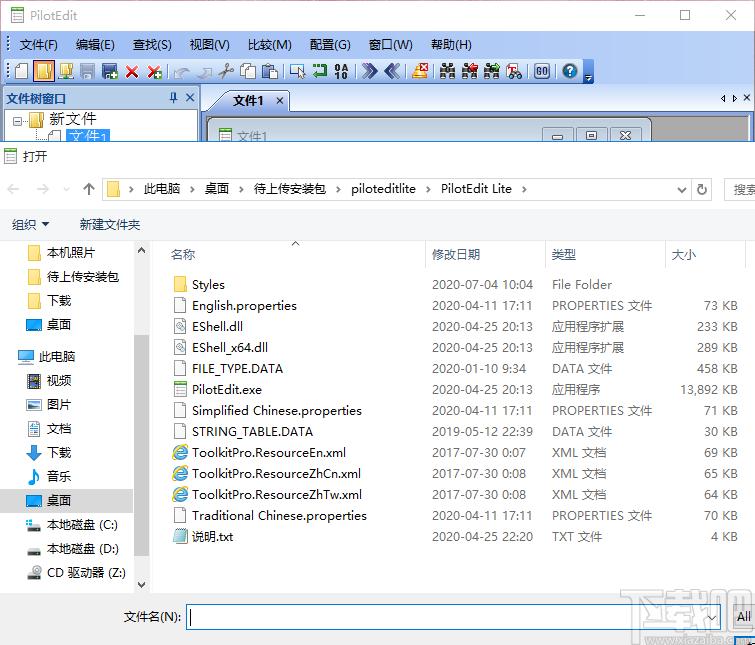Viewport: 755px width, 645px height.
Task: Open the 比较(M) menu
Action: [x=270, y=45]
